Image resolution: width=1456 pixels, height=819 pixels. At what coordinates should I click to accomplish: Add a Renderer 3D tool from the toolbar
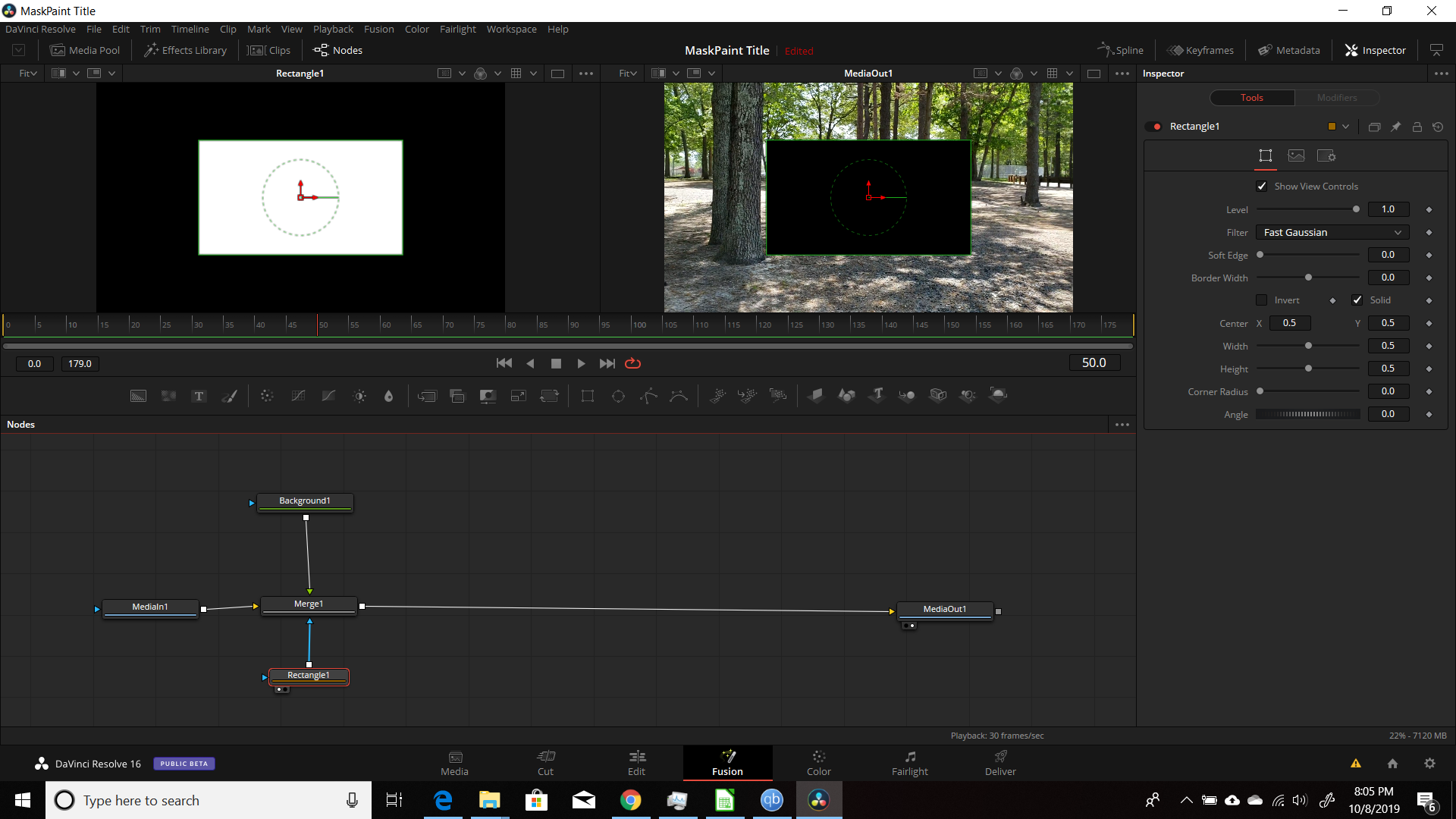(999, 394)
